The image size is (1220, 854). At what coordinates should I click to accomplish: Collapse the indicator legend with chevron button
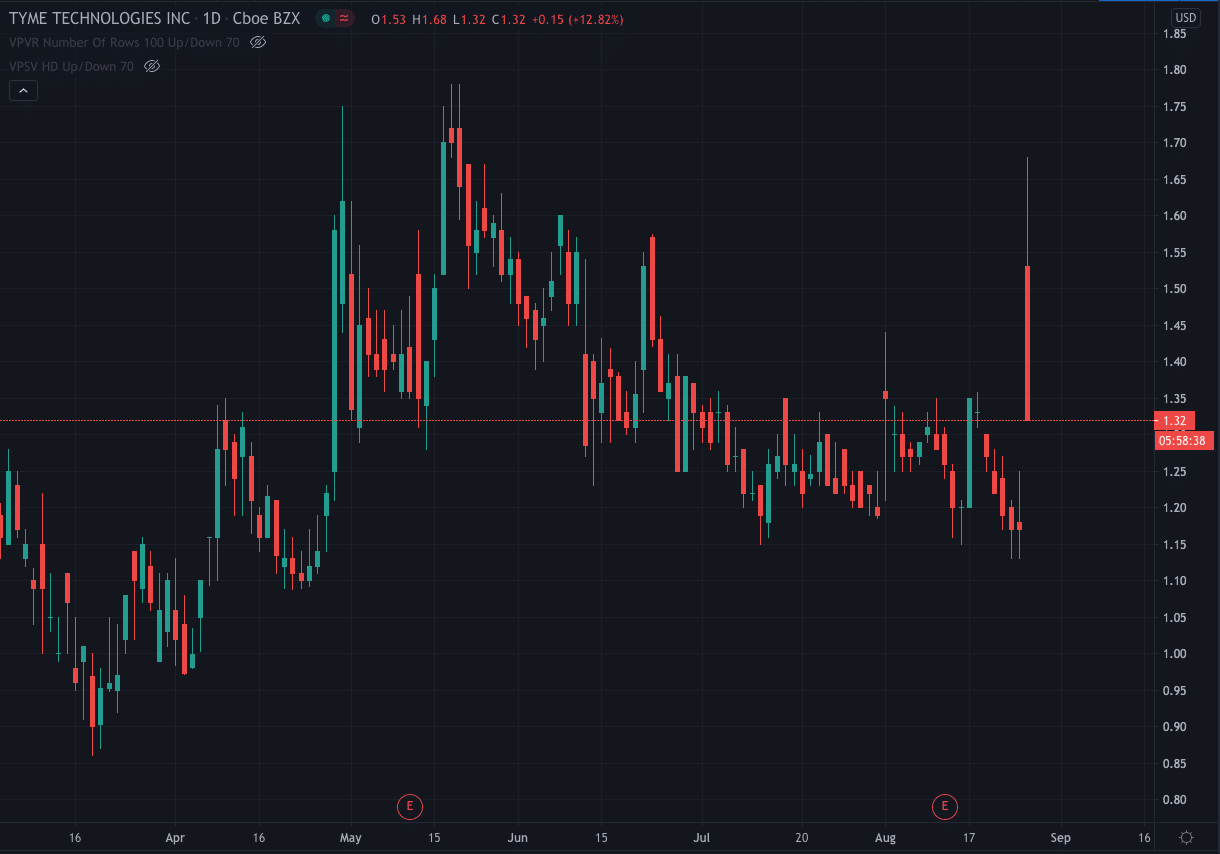23,91
